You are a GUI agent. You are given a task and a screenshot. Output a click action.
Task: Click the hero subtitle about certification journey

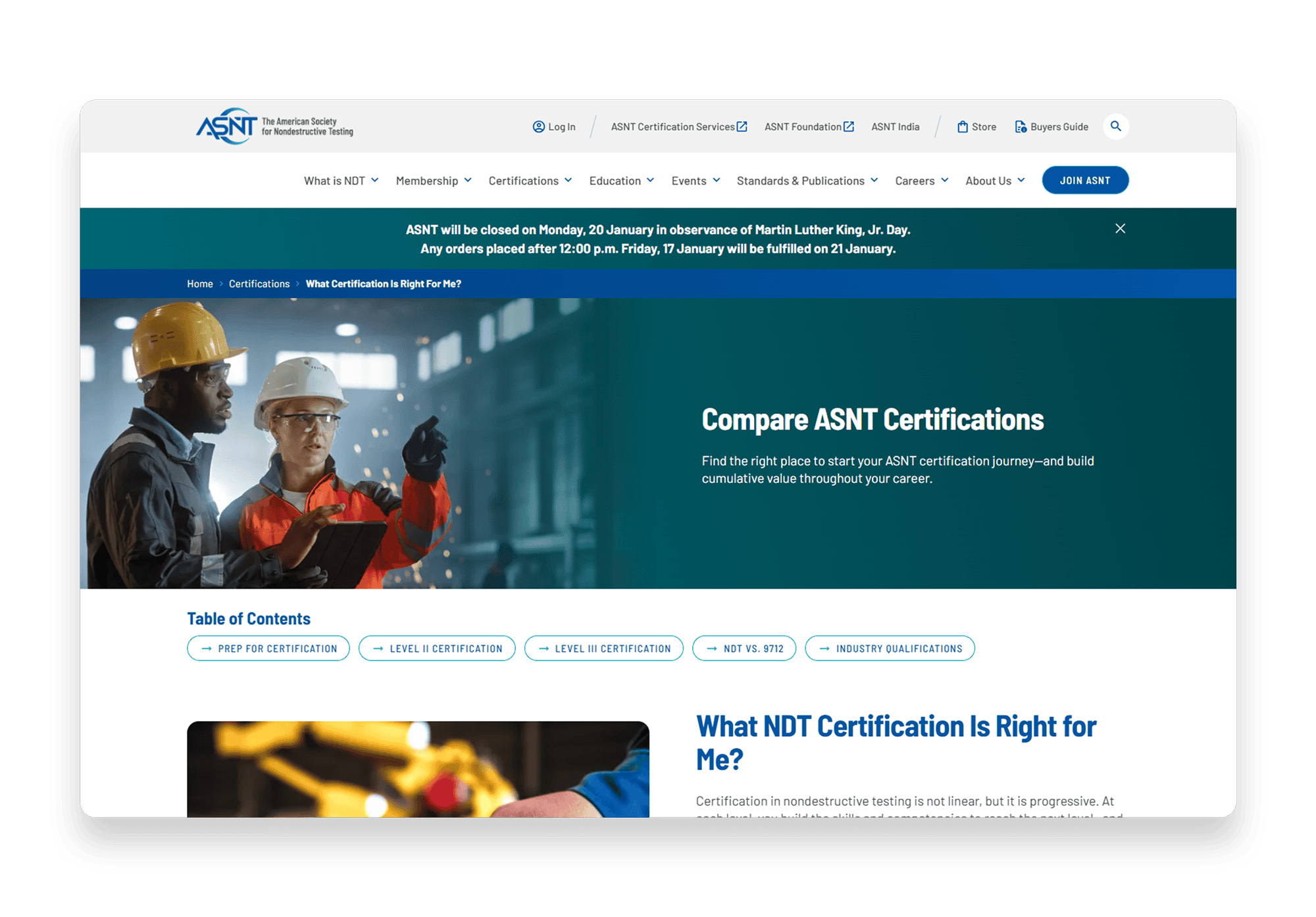(898, 470)
